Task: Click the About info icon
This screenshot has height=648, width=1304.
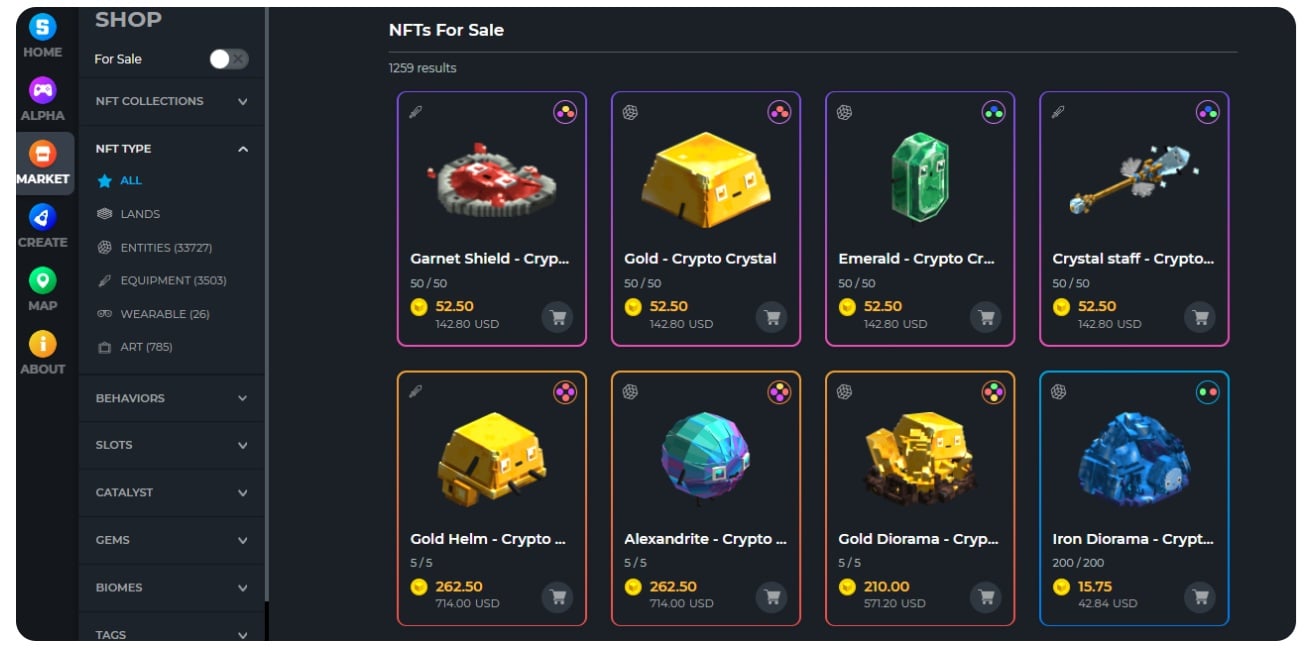Action: pyautogui.click(x=43, y=344)
